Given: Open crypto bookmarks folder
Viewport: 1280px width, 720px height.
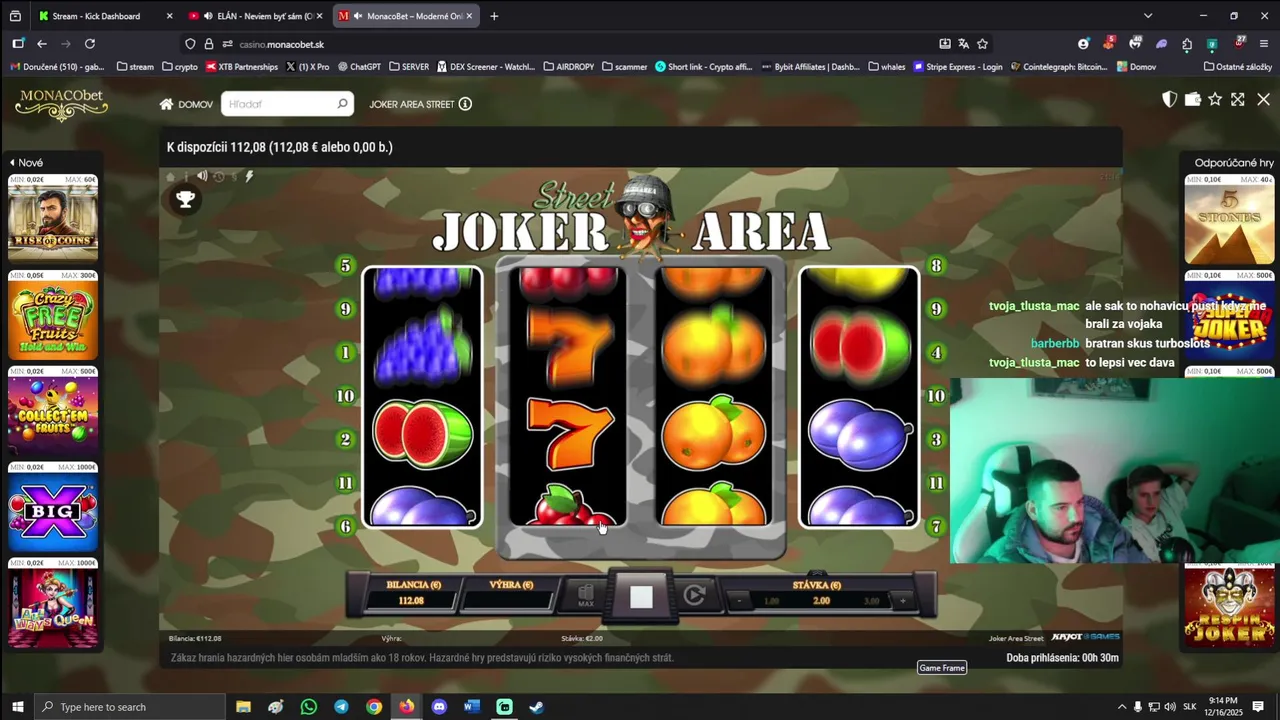Looking at the screenshot, I should coord(179,67).
